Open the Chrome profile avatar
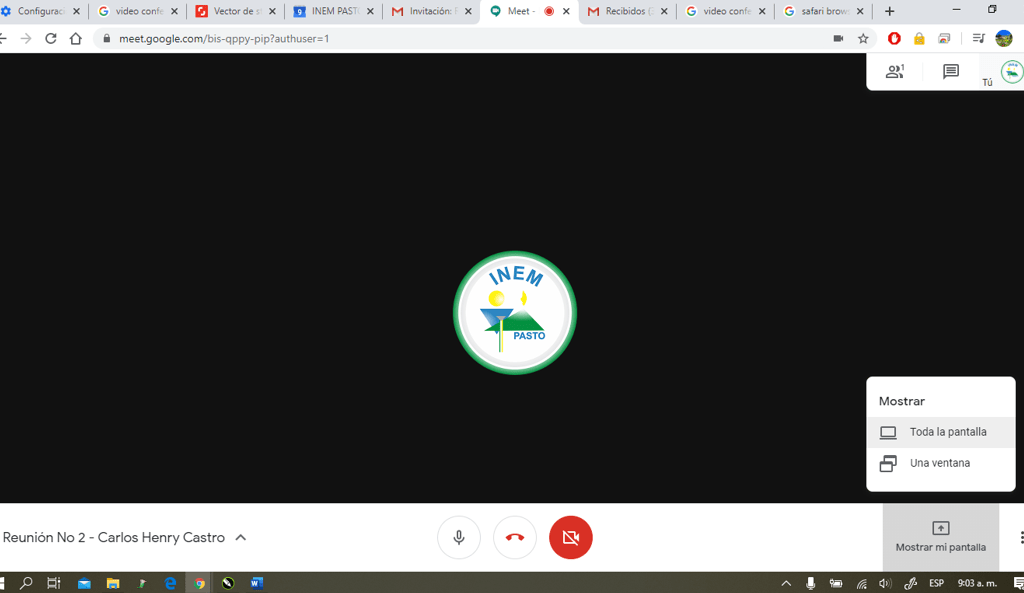Screen dimensions: 1024x593 [x=1004, y=39]
